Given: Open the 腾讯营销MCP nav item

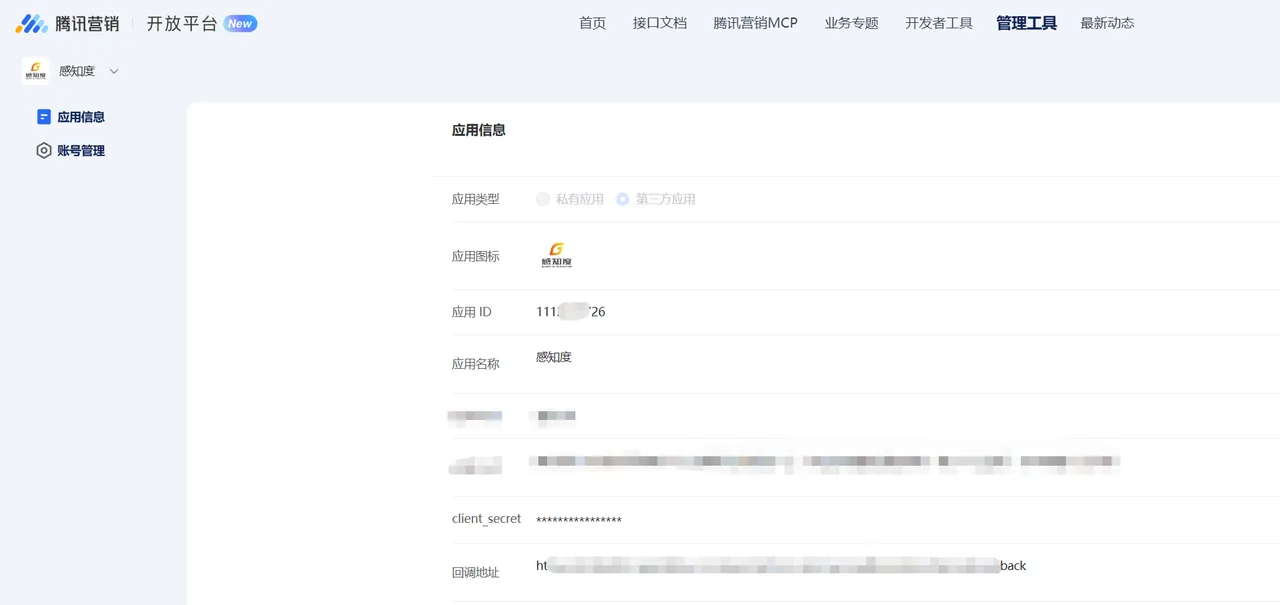Looking at the screenshot, I should click(x=756, y=23).
